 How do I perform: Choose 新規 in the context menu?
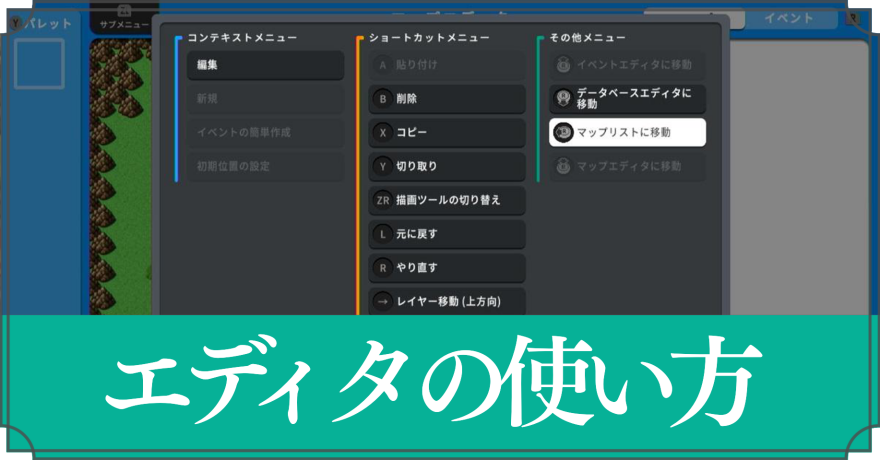[x=265, y=99]
